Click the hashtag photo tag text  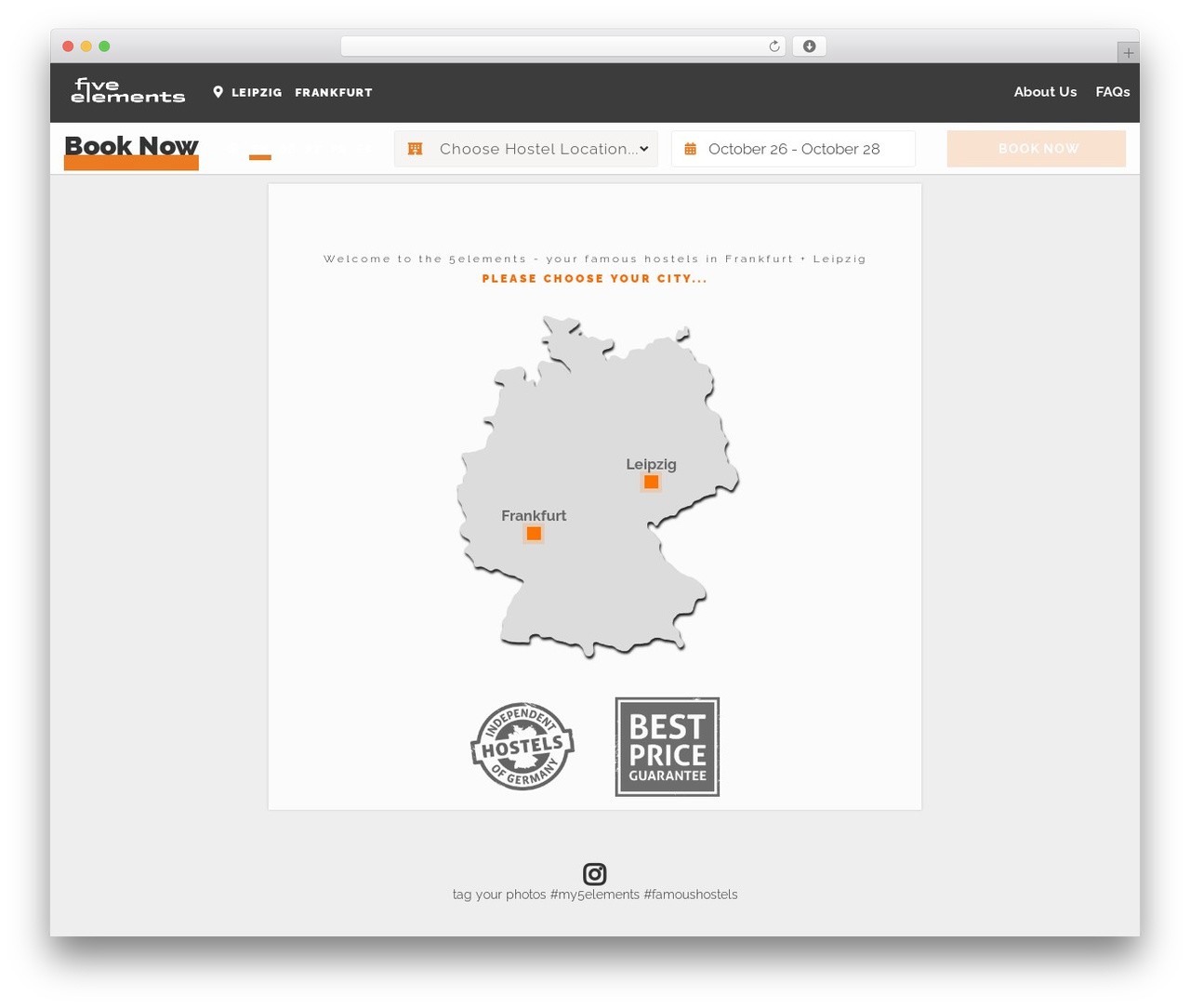595,895
